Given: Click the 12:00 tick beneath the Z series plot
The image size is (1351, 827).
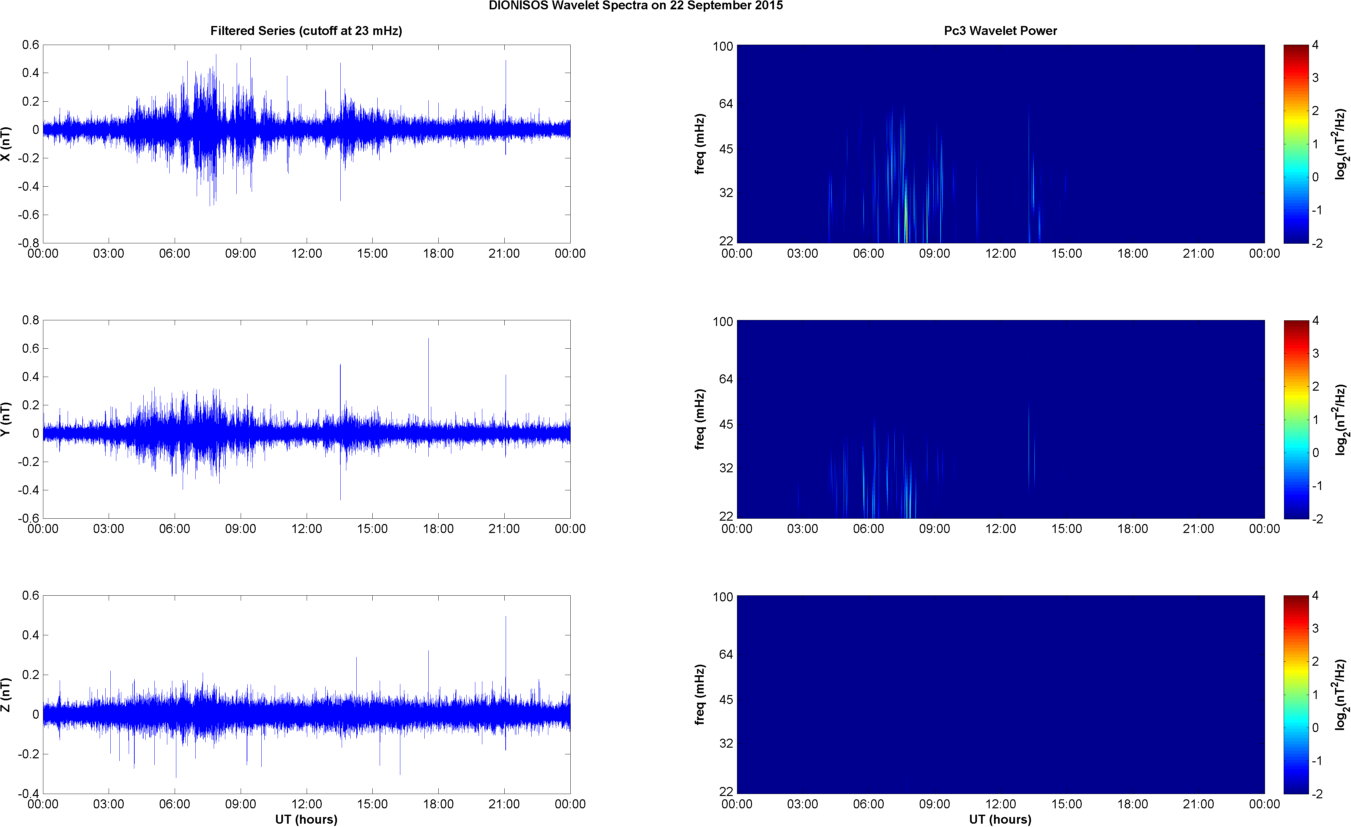Looking at the screenshot, I should tap(306, 804).
